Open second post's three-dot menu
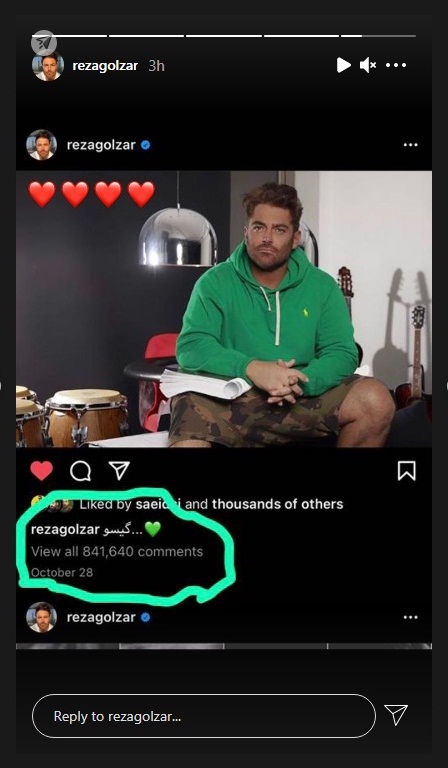The width and height of the screenshot is (448, 768). [x=410, y=618]
